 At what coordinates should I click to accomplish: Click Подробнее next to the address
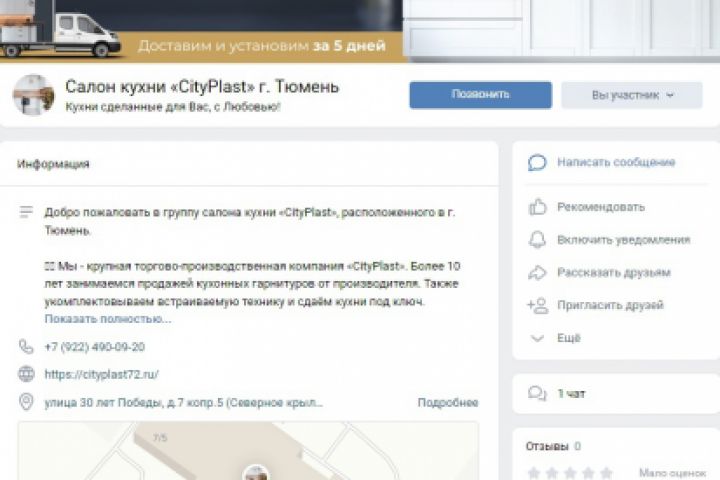[x=448, y=403]
